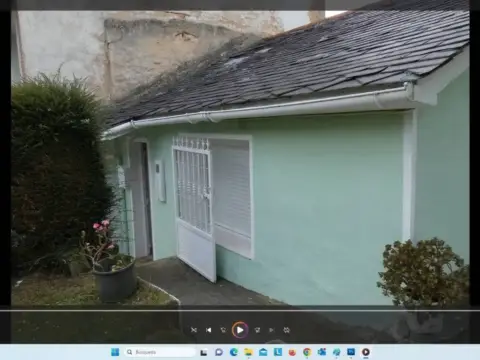Open the Photoshop taskbar icon
The image size is (480, 360).
(351, 352)
